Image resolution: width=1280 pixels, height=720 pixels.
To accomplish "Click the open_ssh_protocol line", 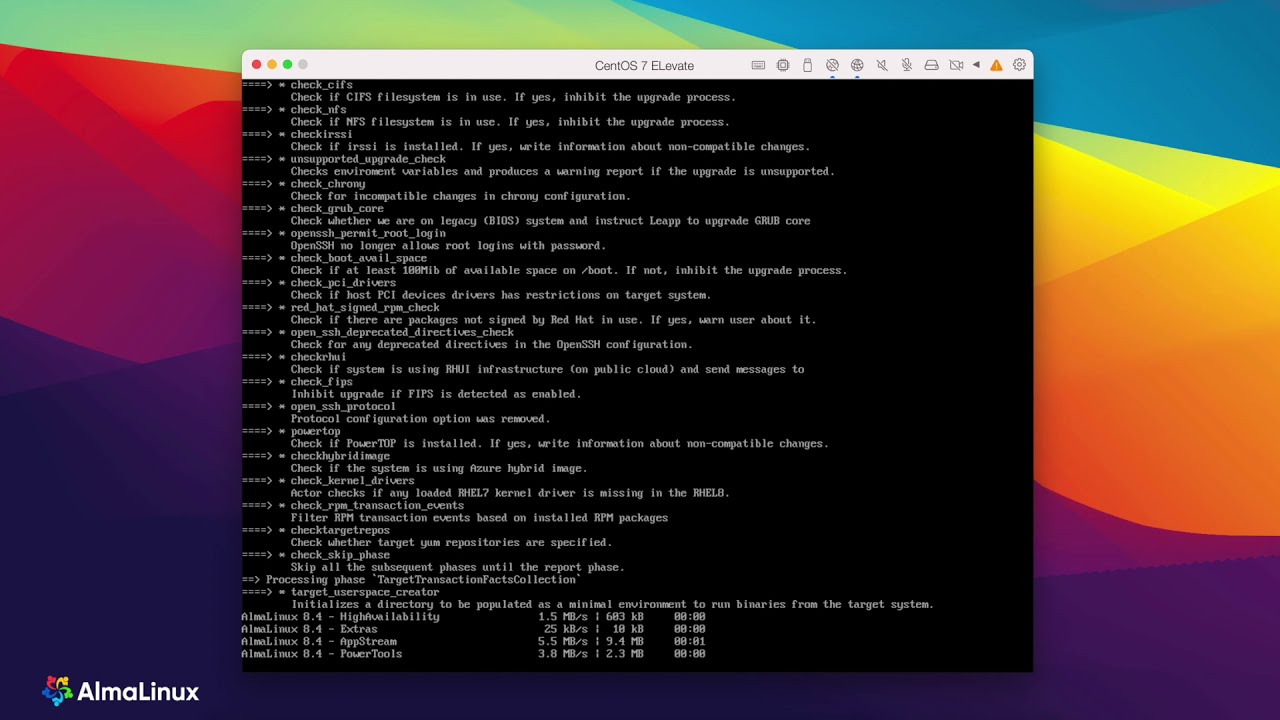I will (319, 407).
